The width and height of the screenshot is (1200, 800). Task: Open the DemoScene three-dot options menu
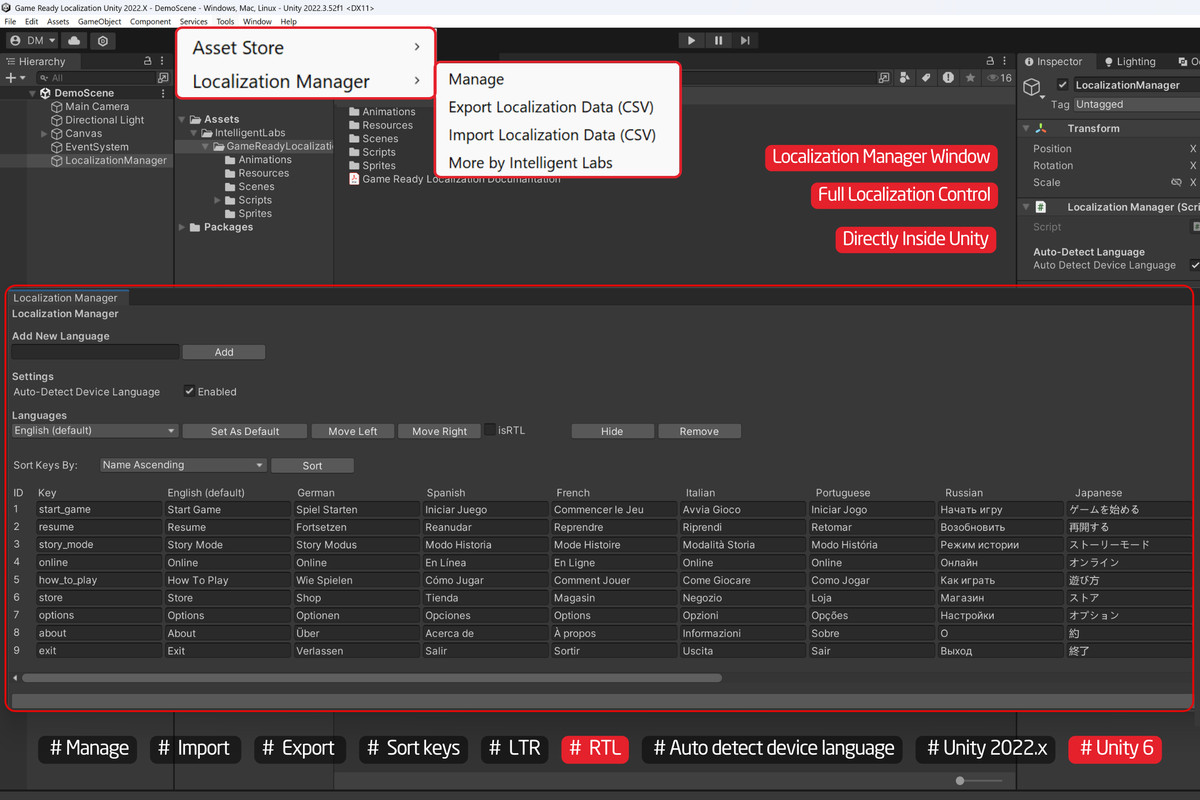point(163,93)
